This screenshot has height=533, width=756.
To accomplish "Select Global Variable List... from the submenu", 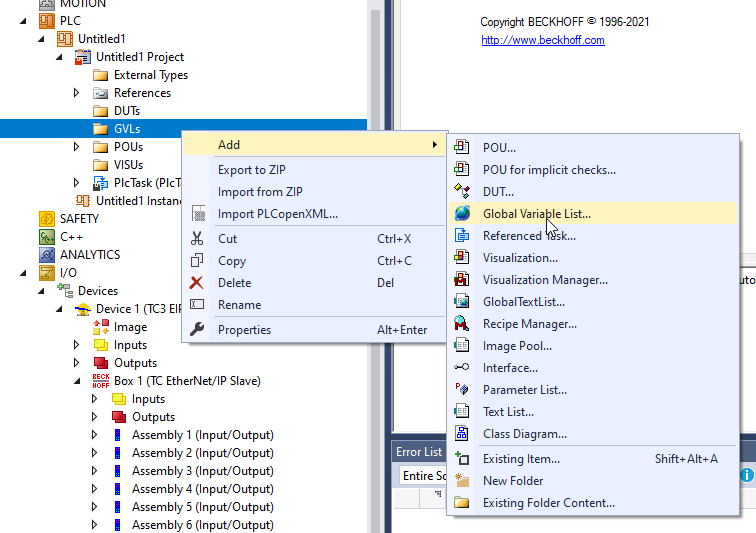I will click(x=593, y=213).
